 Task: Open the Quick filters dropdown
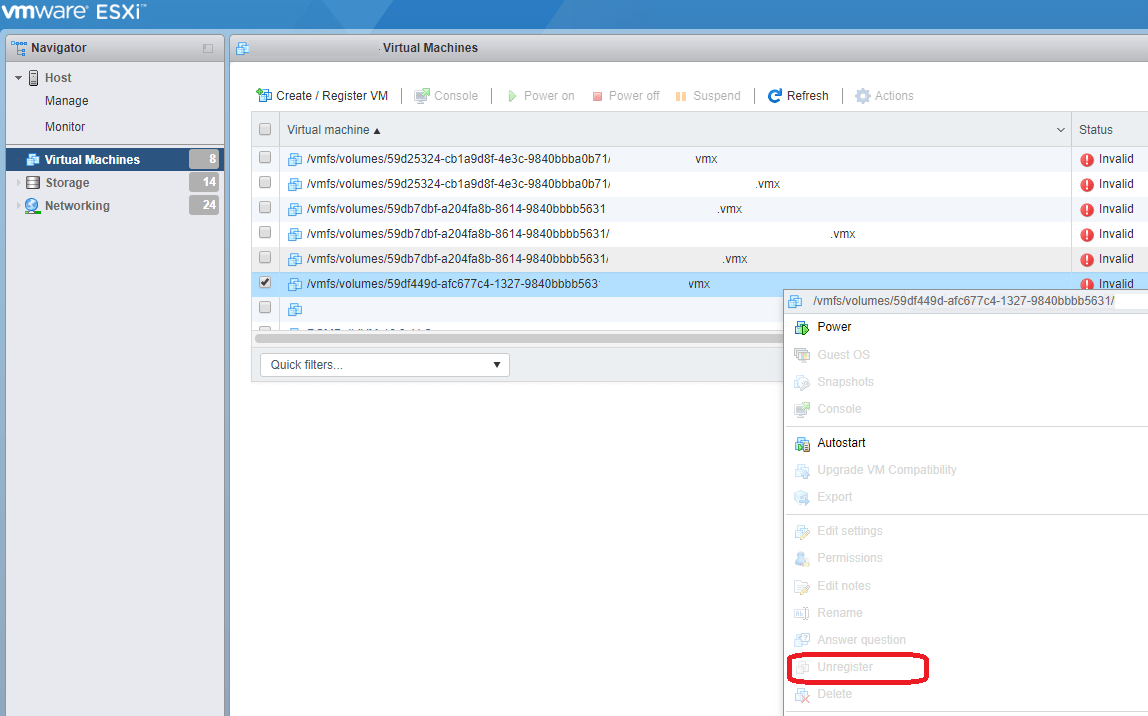[385, 365]
